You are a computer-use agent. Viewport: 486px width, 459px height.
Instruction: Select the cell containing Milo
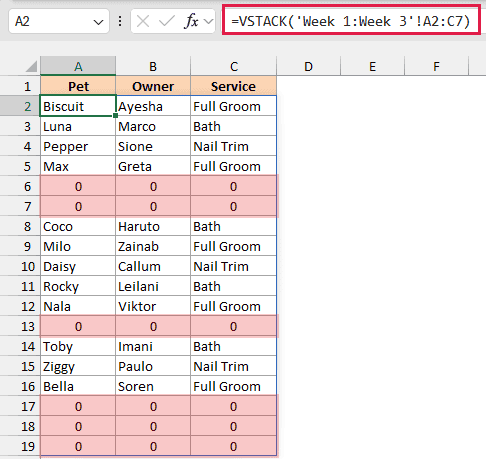pos(78,246)
